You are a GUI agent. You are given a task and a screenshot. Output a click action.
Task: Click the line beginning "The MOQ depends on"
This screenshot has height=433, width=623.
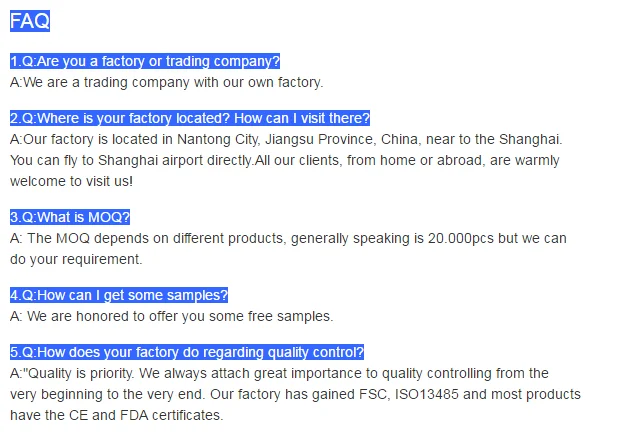(x=288, y=238)
